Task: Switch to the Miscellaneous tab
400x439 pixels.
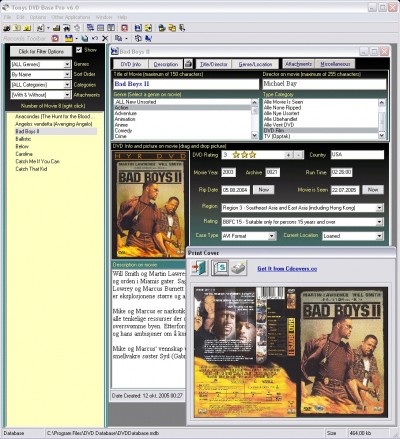Action: 335,64
